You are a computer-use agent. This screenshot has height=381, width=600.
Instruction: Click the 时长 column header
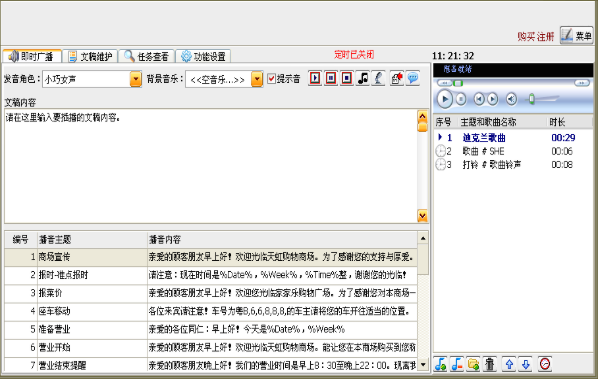(569, 122)
